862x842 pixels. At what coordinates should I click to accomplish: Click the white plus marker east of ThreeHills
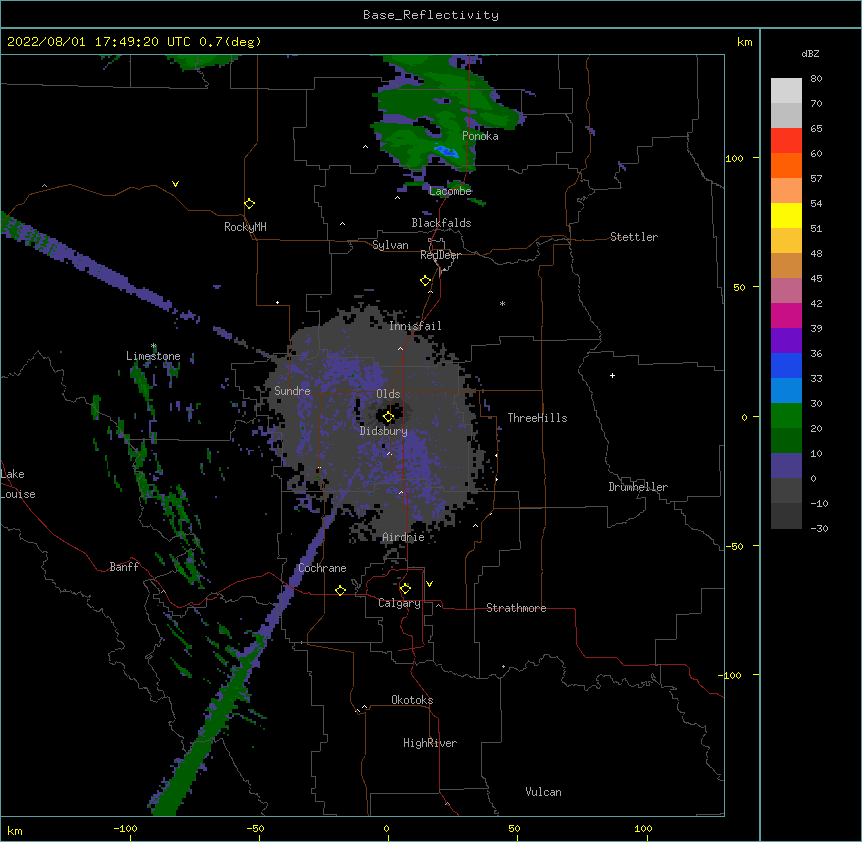(x=612, y=375)
